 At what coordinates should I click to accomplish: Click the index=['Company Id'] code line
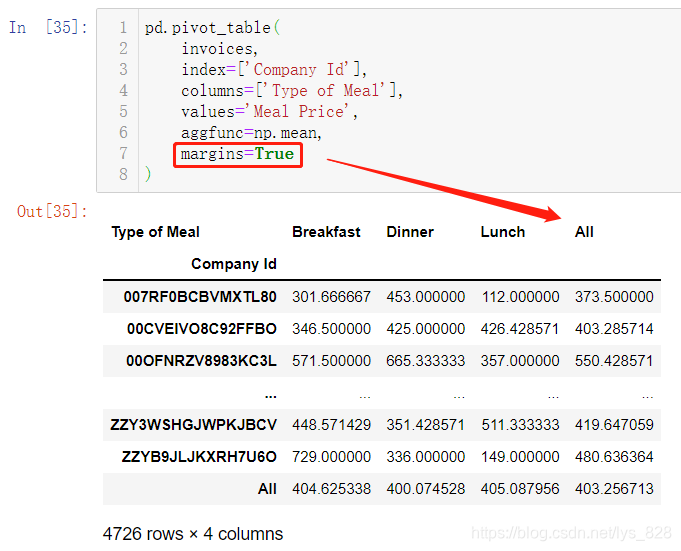tap(274, 69)
